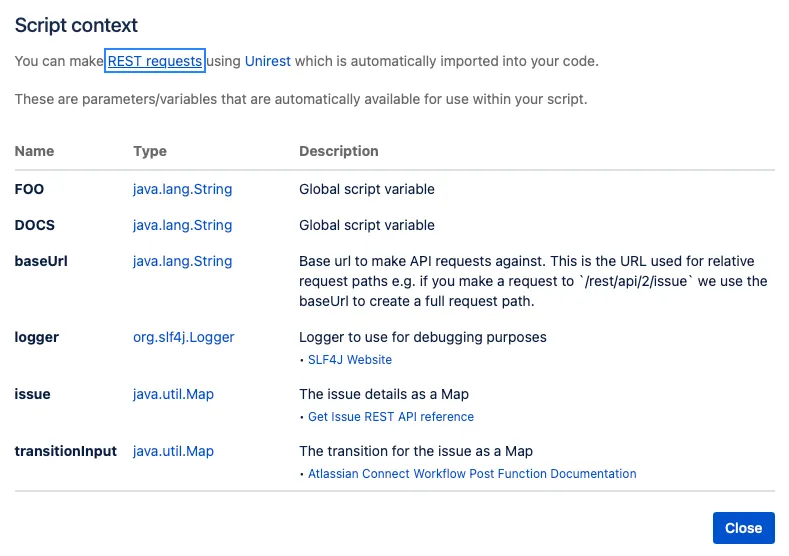Open Atlassian Connect Workflow Post Function Documentation

click(472, 473)
